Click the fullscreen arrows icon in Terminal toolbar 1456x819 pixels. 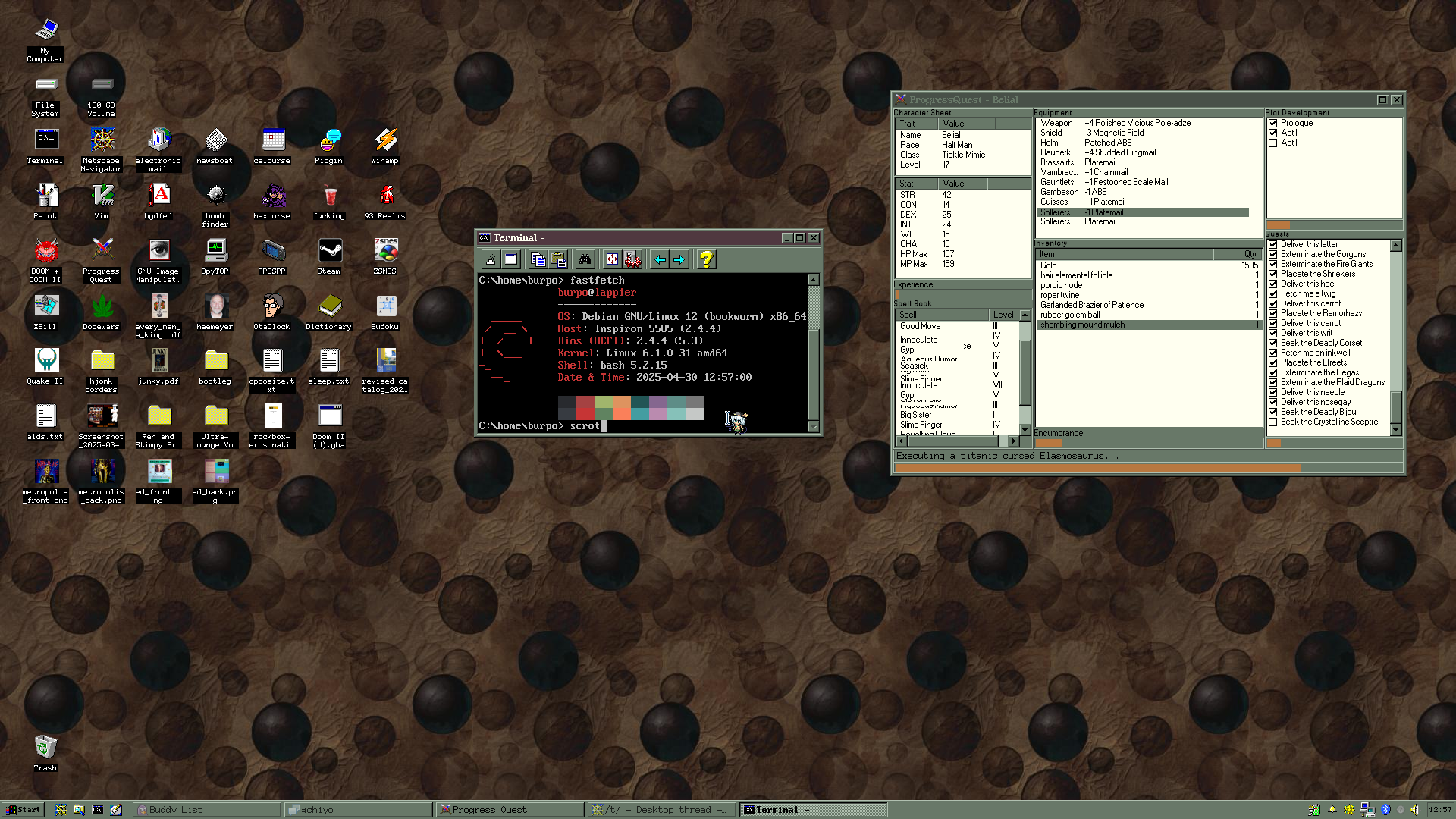612,260
